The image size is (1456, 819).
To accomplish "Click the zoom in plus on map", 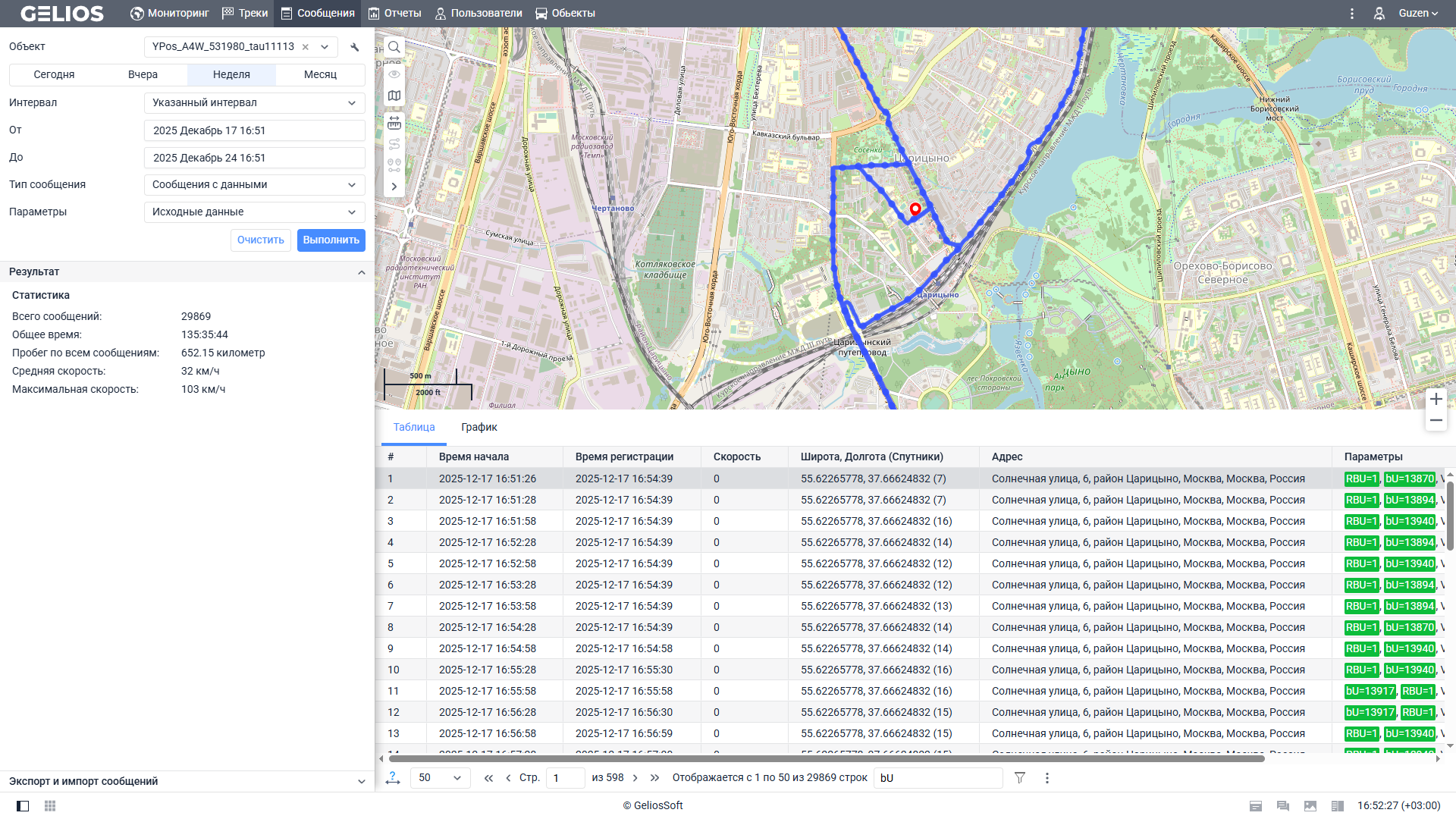I will [1436, 399].
